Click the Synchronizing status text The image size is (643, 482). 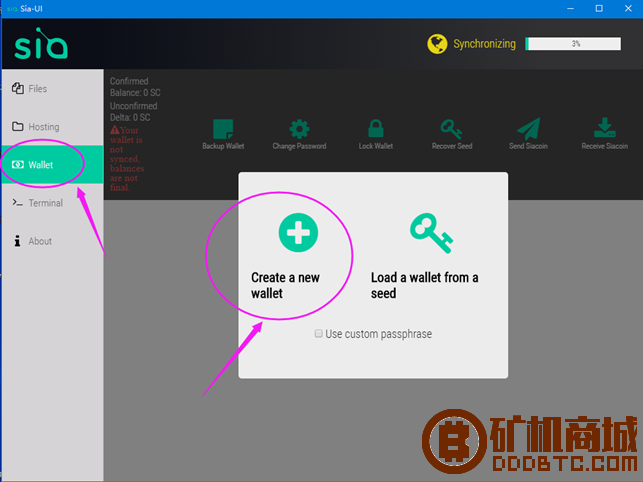[484, 44]
